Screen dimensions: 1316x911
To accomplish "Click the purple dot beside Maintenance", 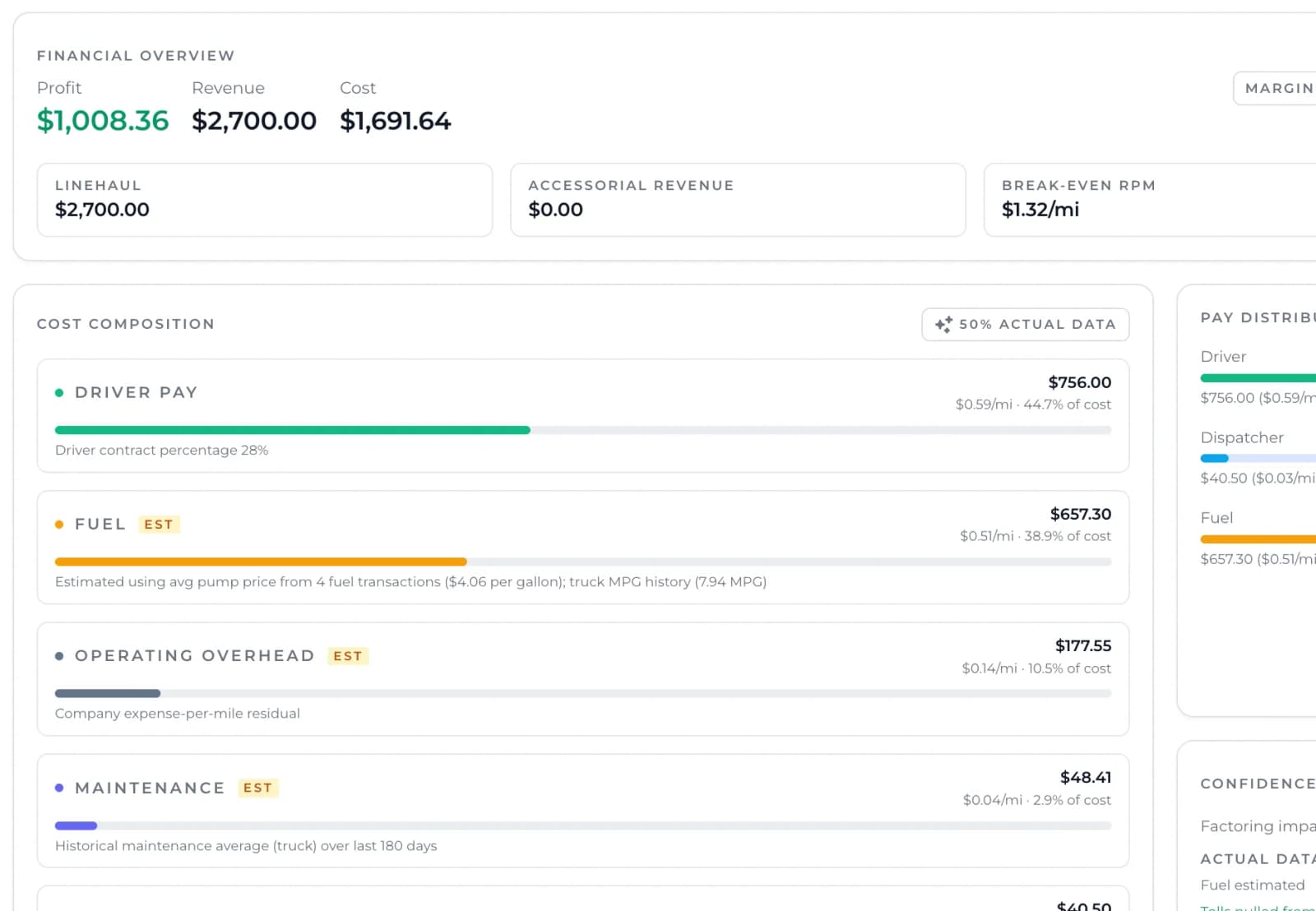I will [x=58, y=788].
